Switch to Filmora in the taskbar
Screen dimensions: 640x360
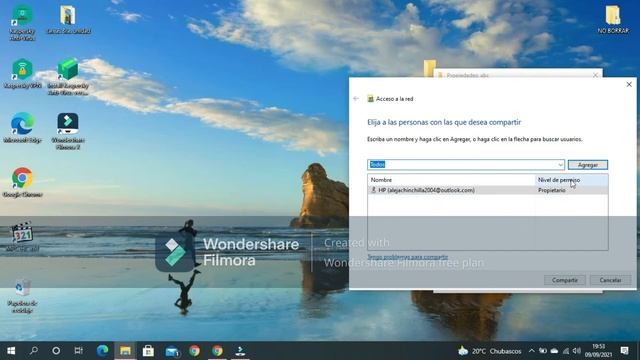tap(240, 351)
